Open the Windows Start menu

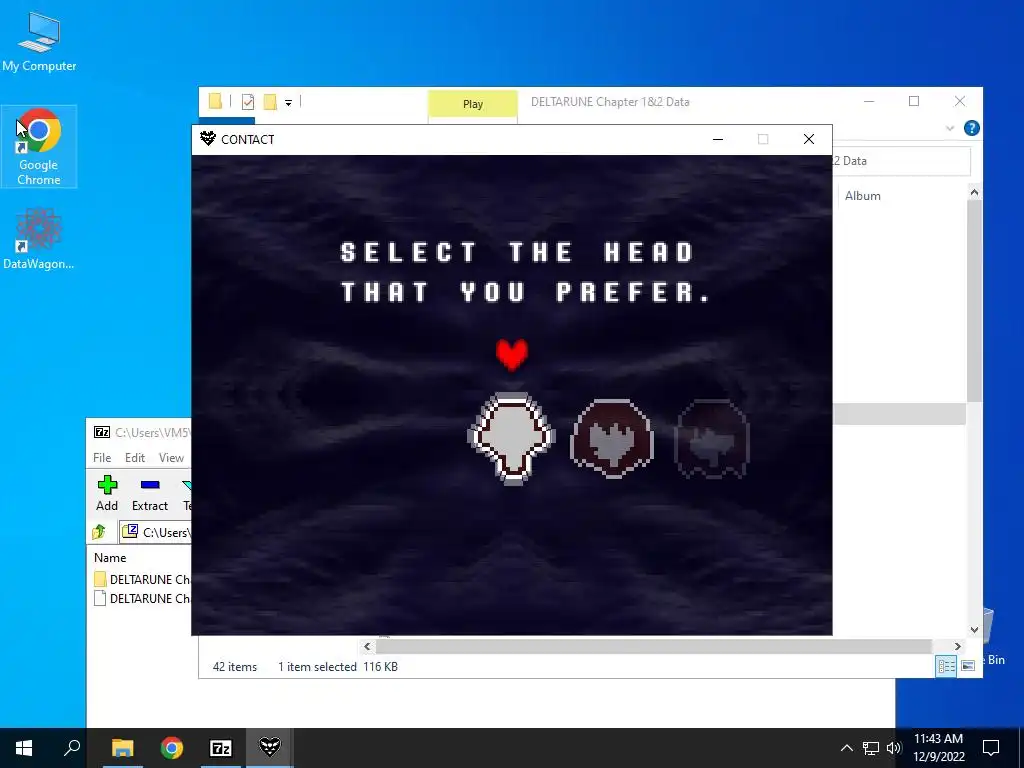pyautogui.click(x=24, y=748)
